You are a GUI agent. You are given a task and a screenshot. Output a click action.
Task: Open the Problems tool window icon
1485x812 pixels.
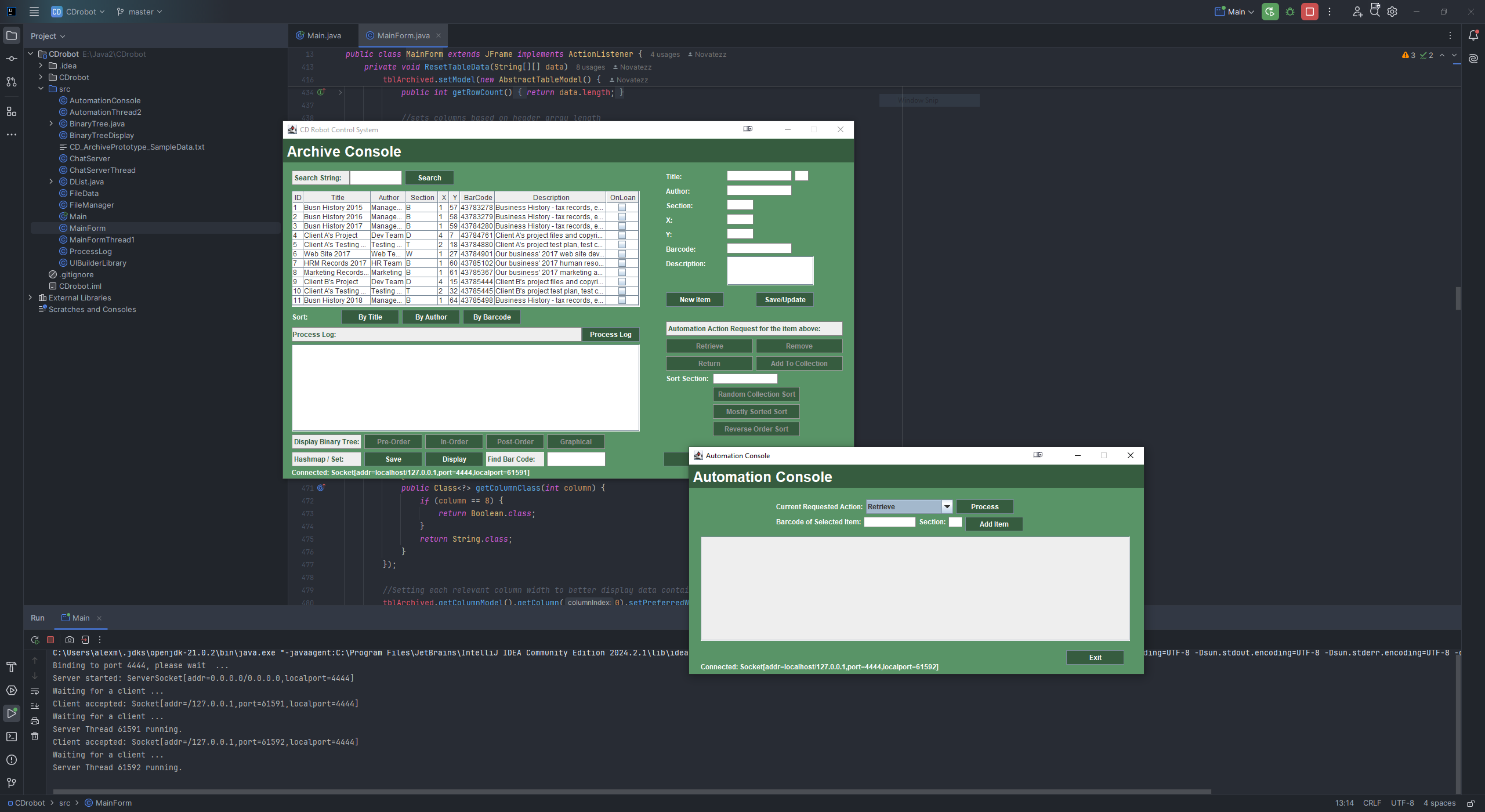(12, 760)
